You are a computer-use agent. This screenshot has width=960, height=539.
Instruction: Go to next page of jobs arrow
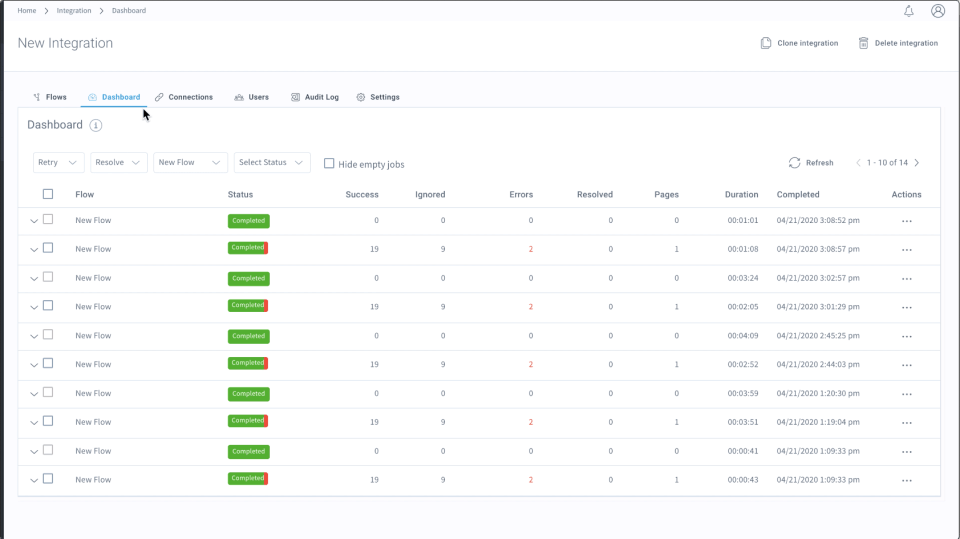(x=917, y=163)
